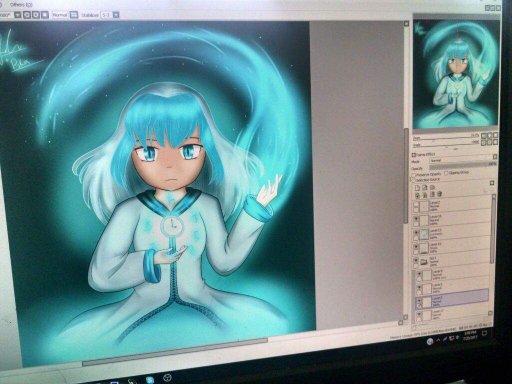The height and width of the screenshot is (384, 512).
Task: Flip the view horizontally next to Normal
Action: coord(74,15)
